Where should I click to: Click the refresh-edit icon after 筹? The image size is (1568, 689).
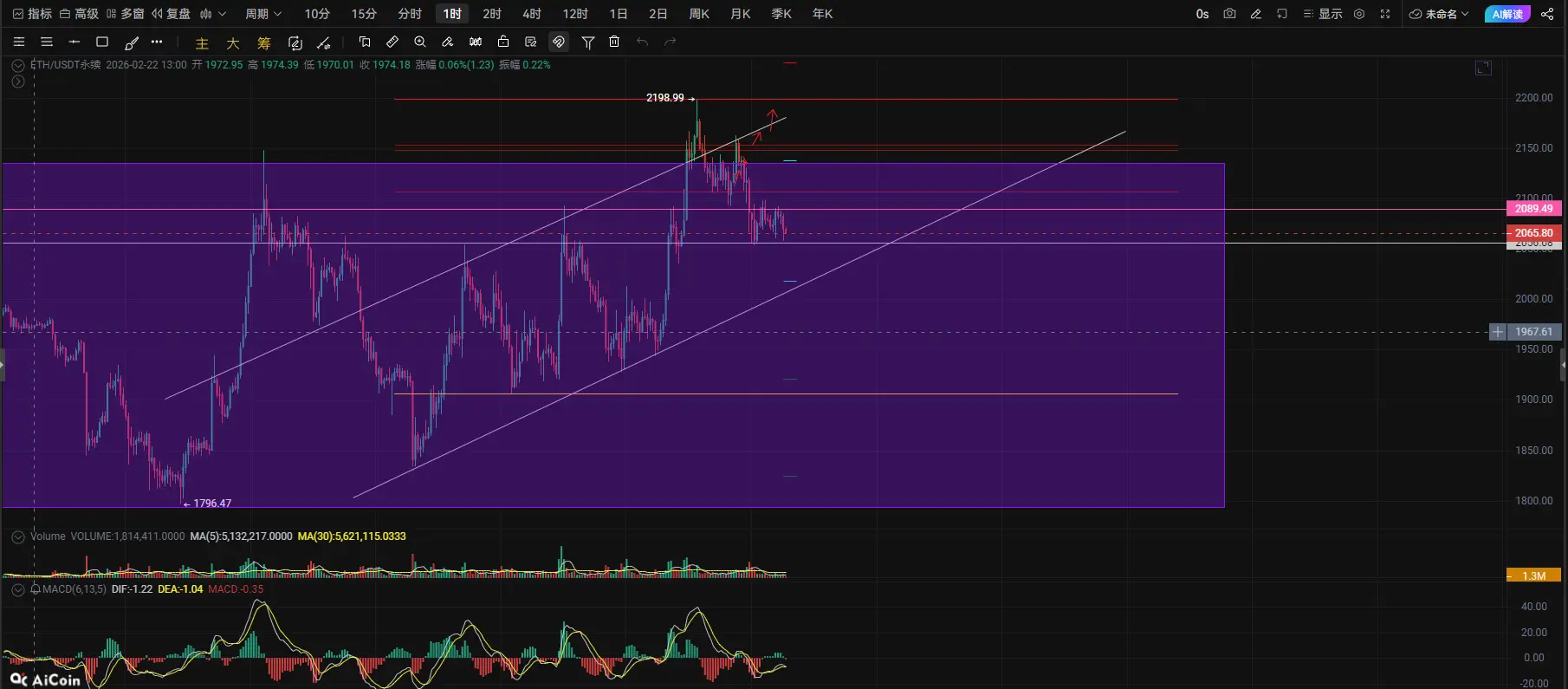[x=295, y=42]
